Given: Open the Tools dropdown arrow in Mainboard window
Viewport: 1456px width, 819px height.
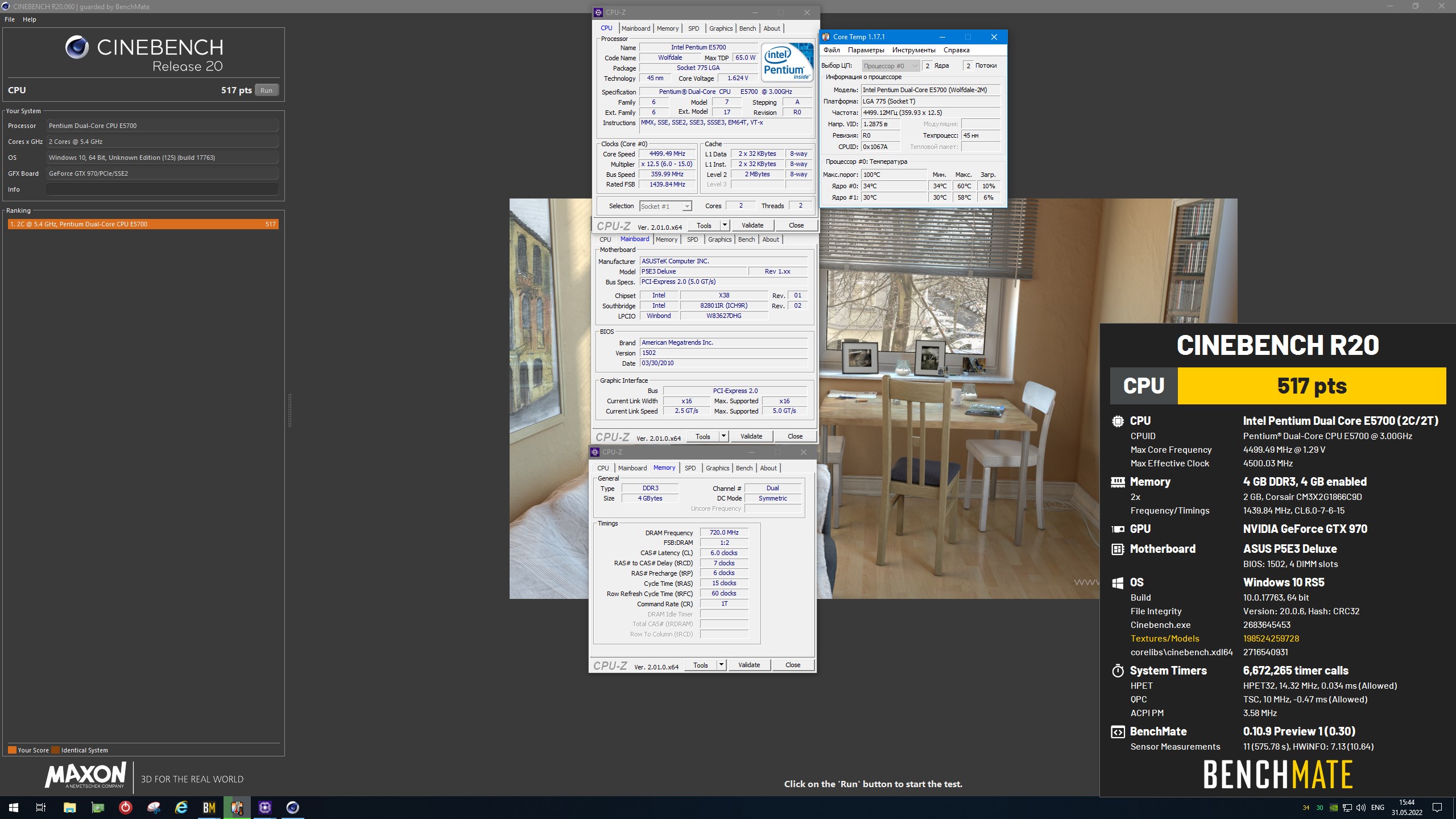Looking at the screenshot, I should (723, 436).
